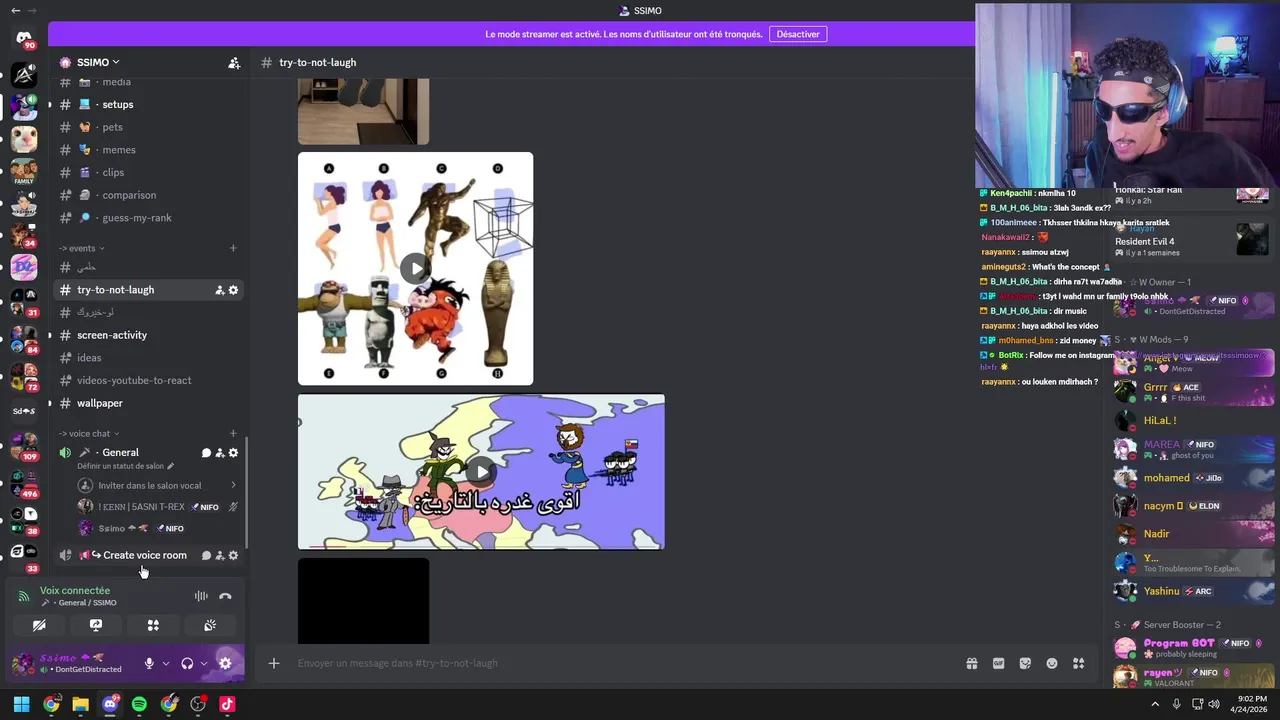
Task: Open headphone output options arrow
Action: pyautogui.click(x=204, y=663)
